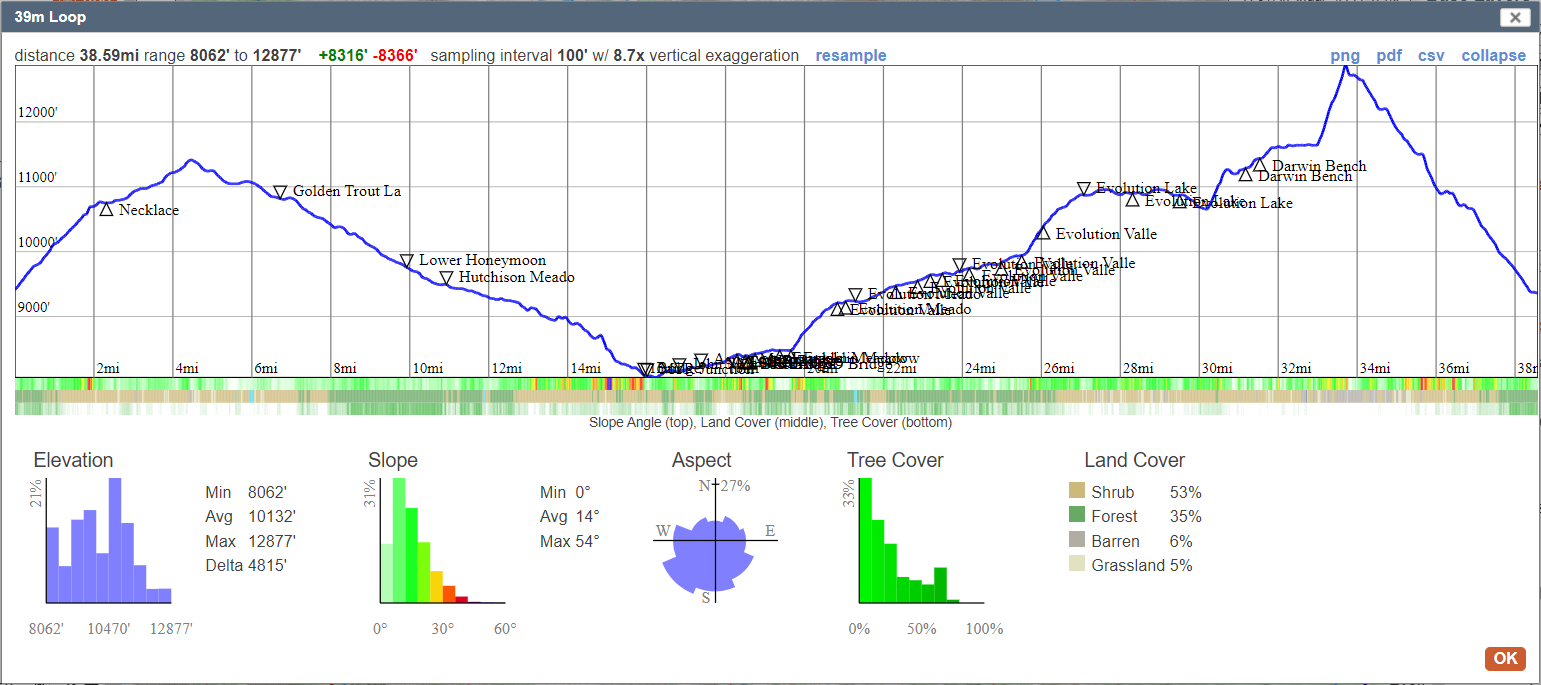Click the '30°' slope histogram axis label
This screenshot has height=685, width=1541.
pos(443,629)
